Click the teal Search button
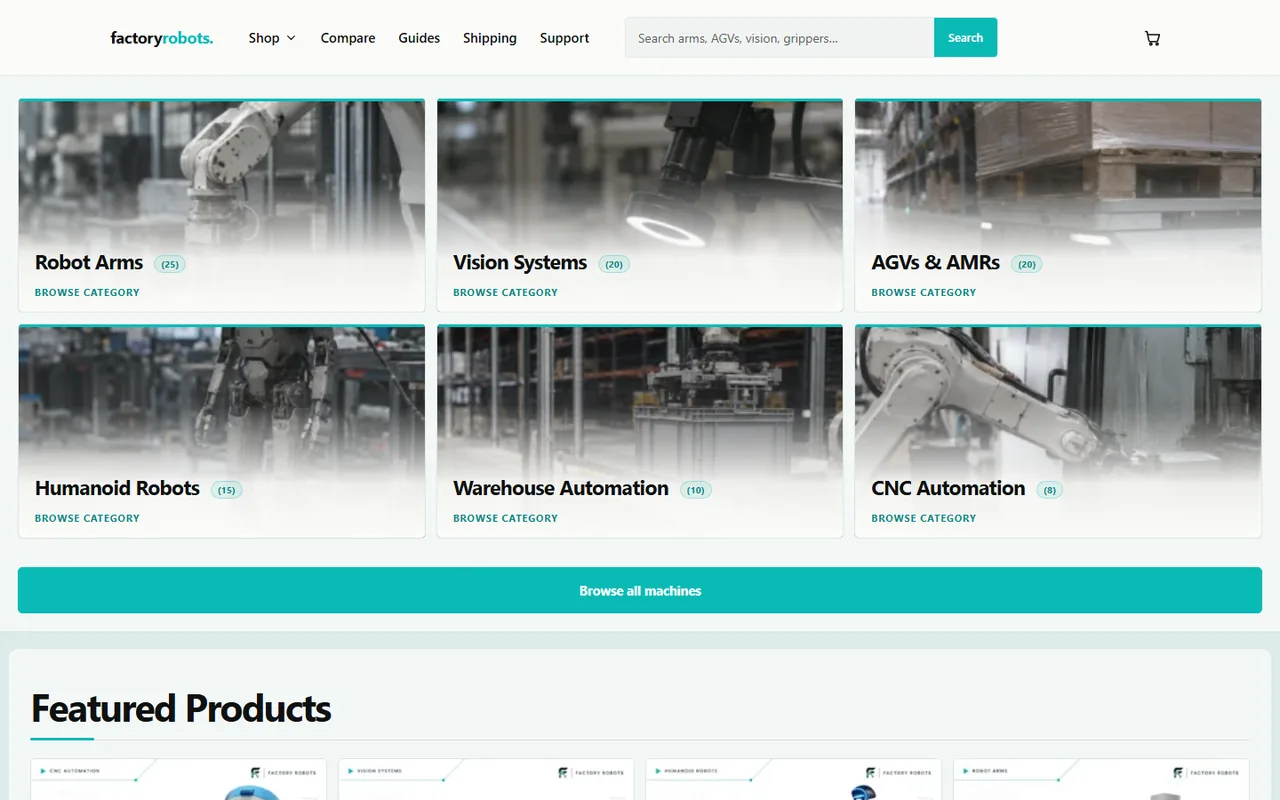Image resolution: width=1280 pixels, height=800 pixels. pyautogui.click(x=965, y=38)
